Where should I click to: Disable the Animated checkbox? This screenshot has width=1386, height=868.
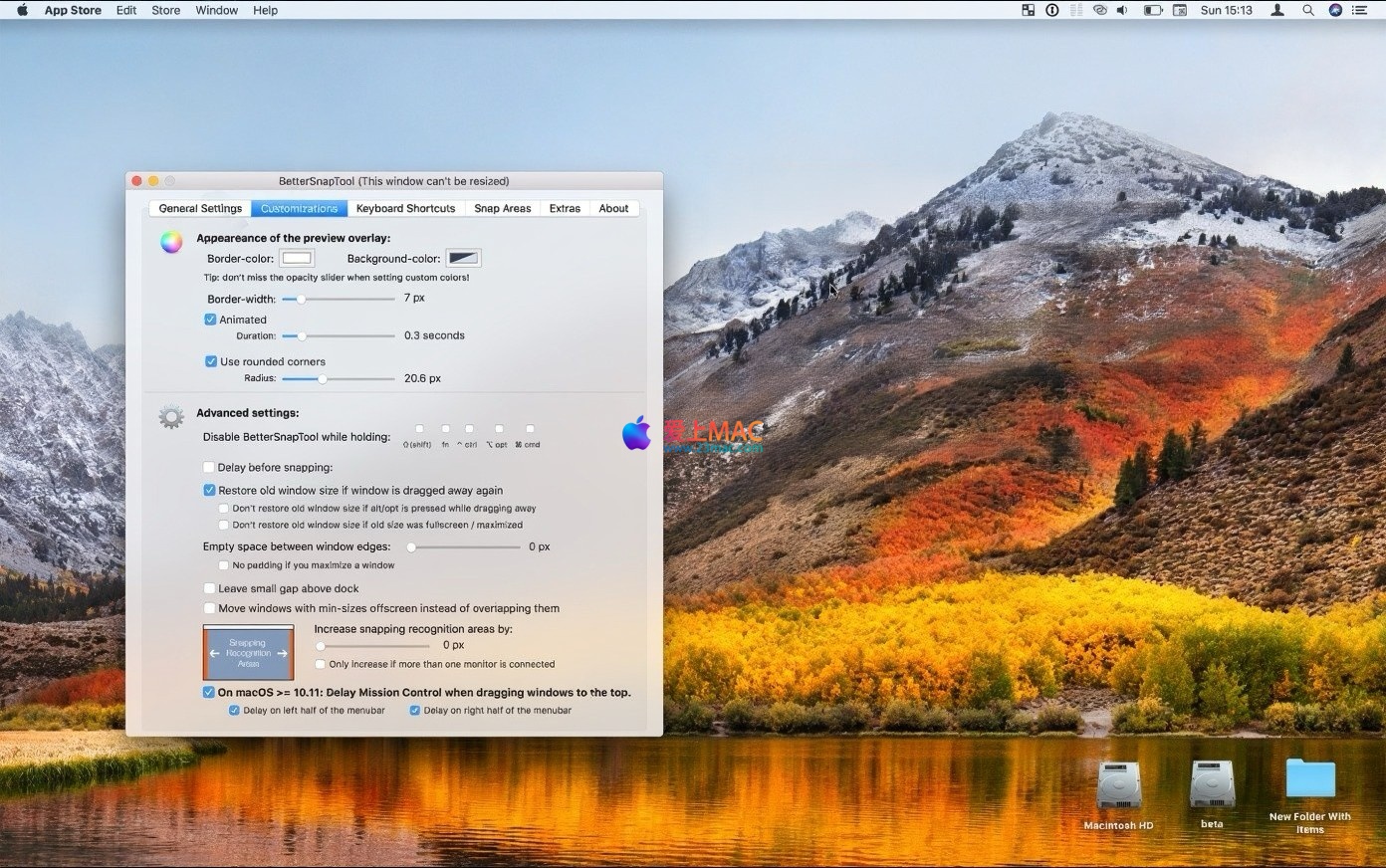click(x=210, y=320)
